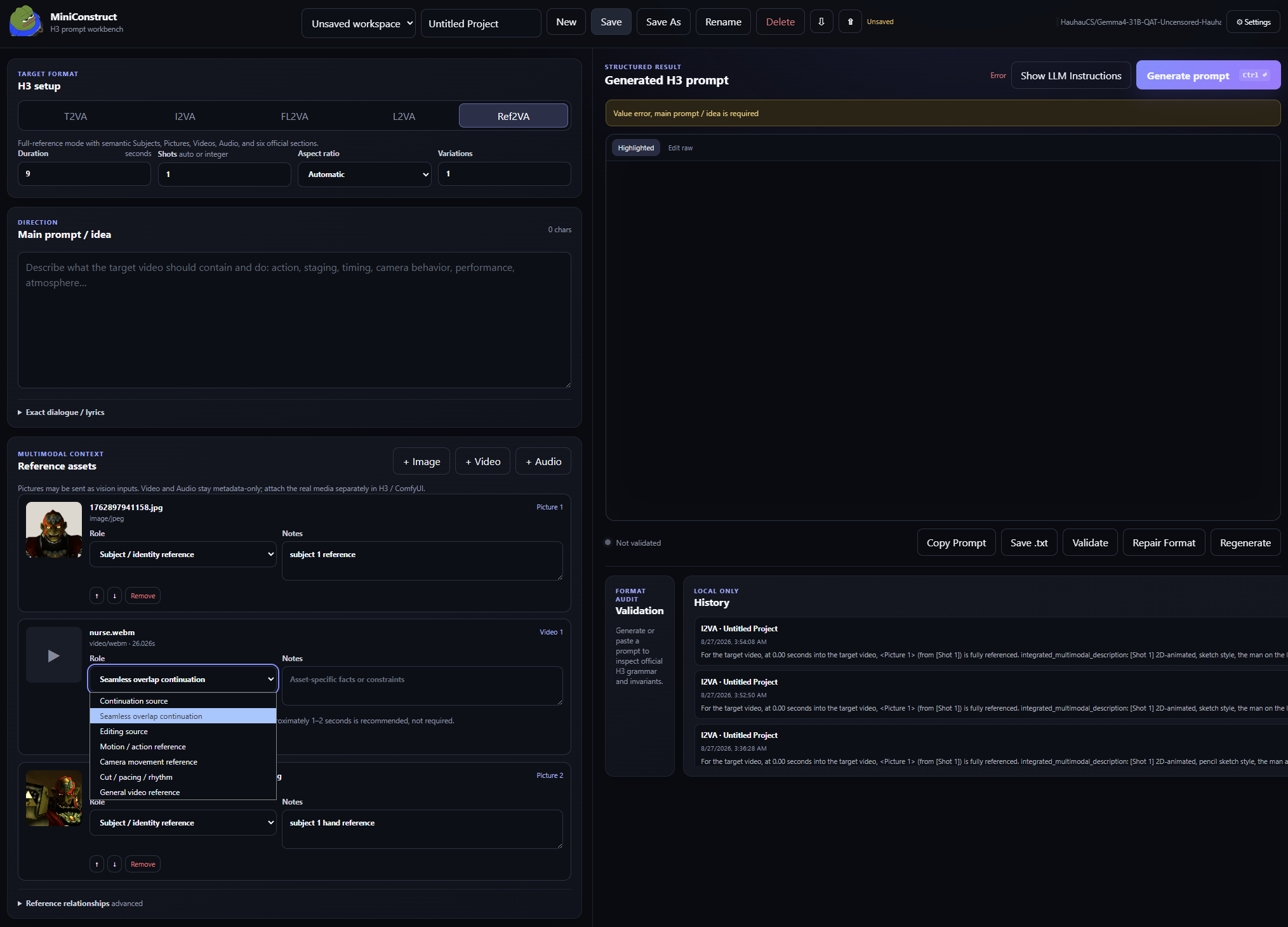Viewport: 1288px width, 927px height.
Task: Switch to T2VA mode
Action: click(76, 116)
